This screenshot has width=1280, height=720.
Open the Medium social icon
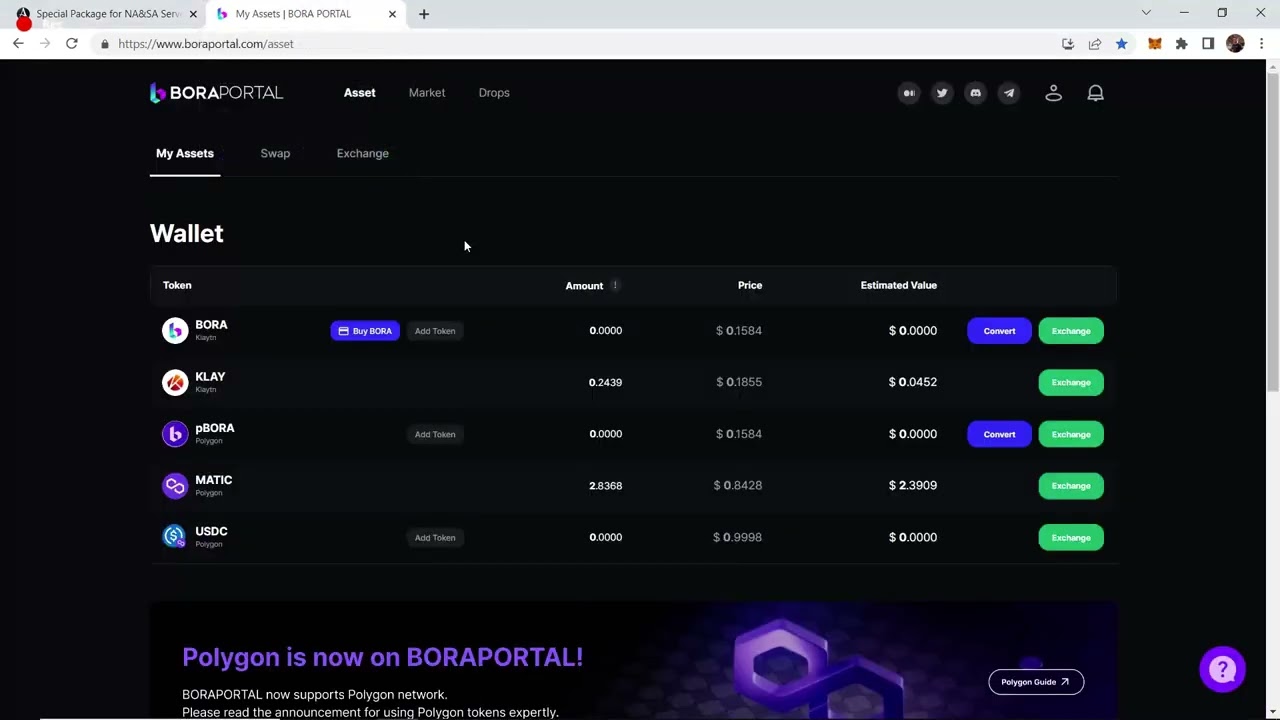pos(909,93)
